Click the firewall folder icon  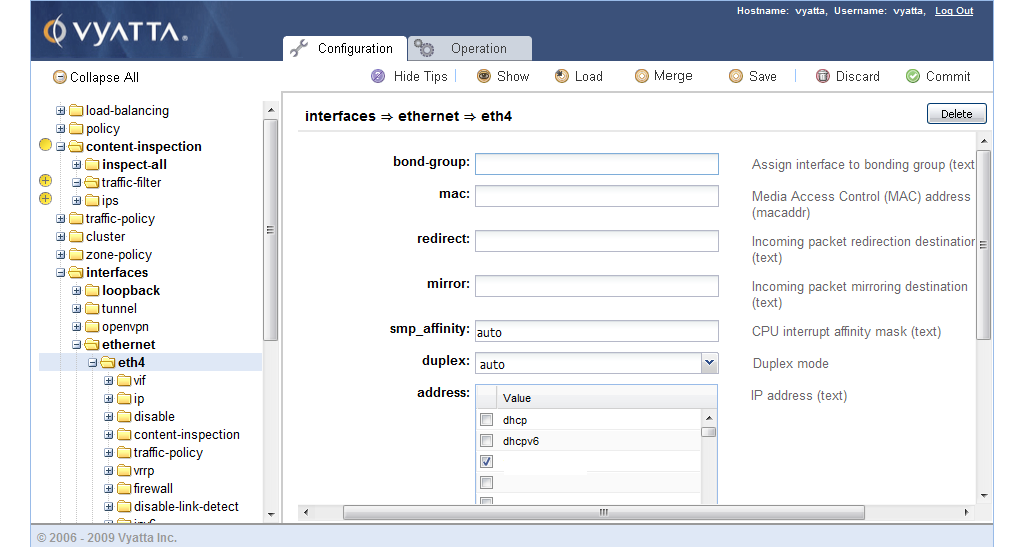[124, 489]
